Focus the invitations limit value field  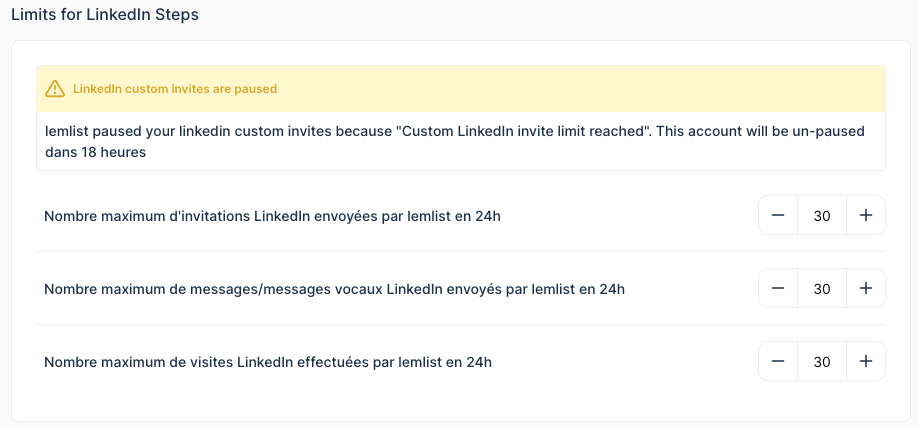pos(822,215)
